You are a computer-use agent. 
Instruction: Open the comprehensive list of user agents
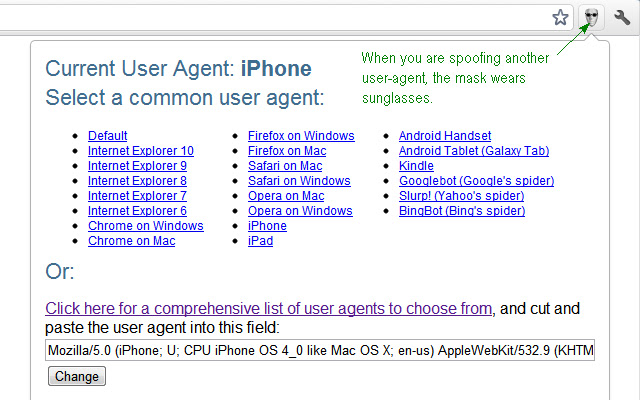point(269,308)
